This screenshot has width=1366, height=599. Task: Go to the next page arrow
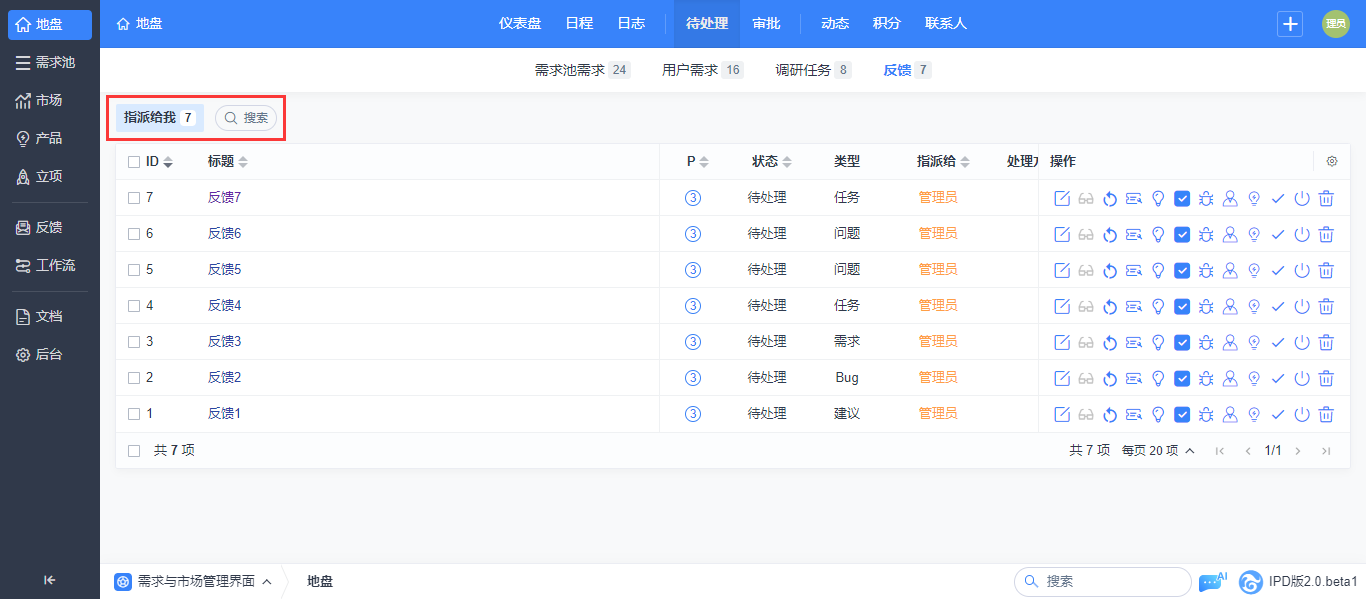tap(1298, 451)
